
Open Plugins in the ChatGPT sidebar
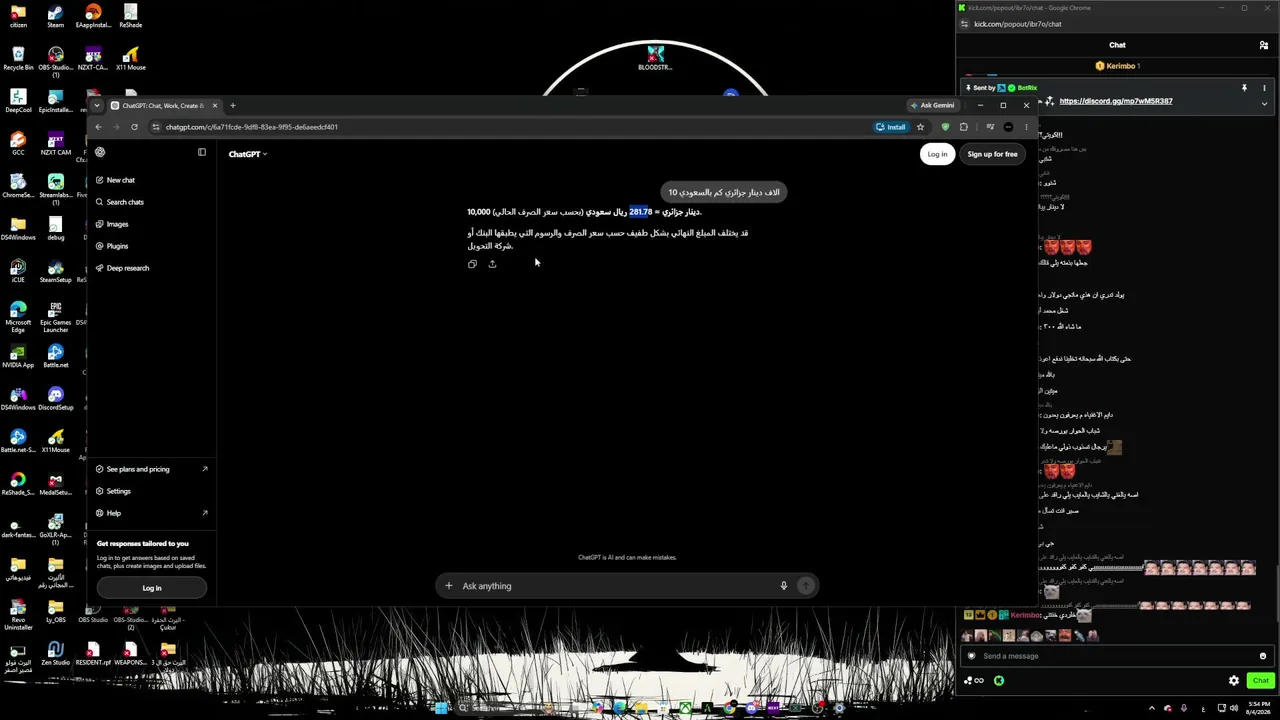click(x=152, y=246)
